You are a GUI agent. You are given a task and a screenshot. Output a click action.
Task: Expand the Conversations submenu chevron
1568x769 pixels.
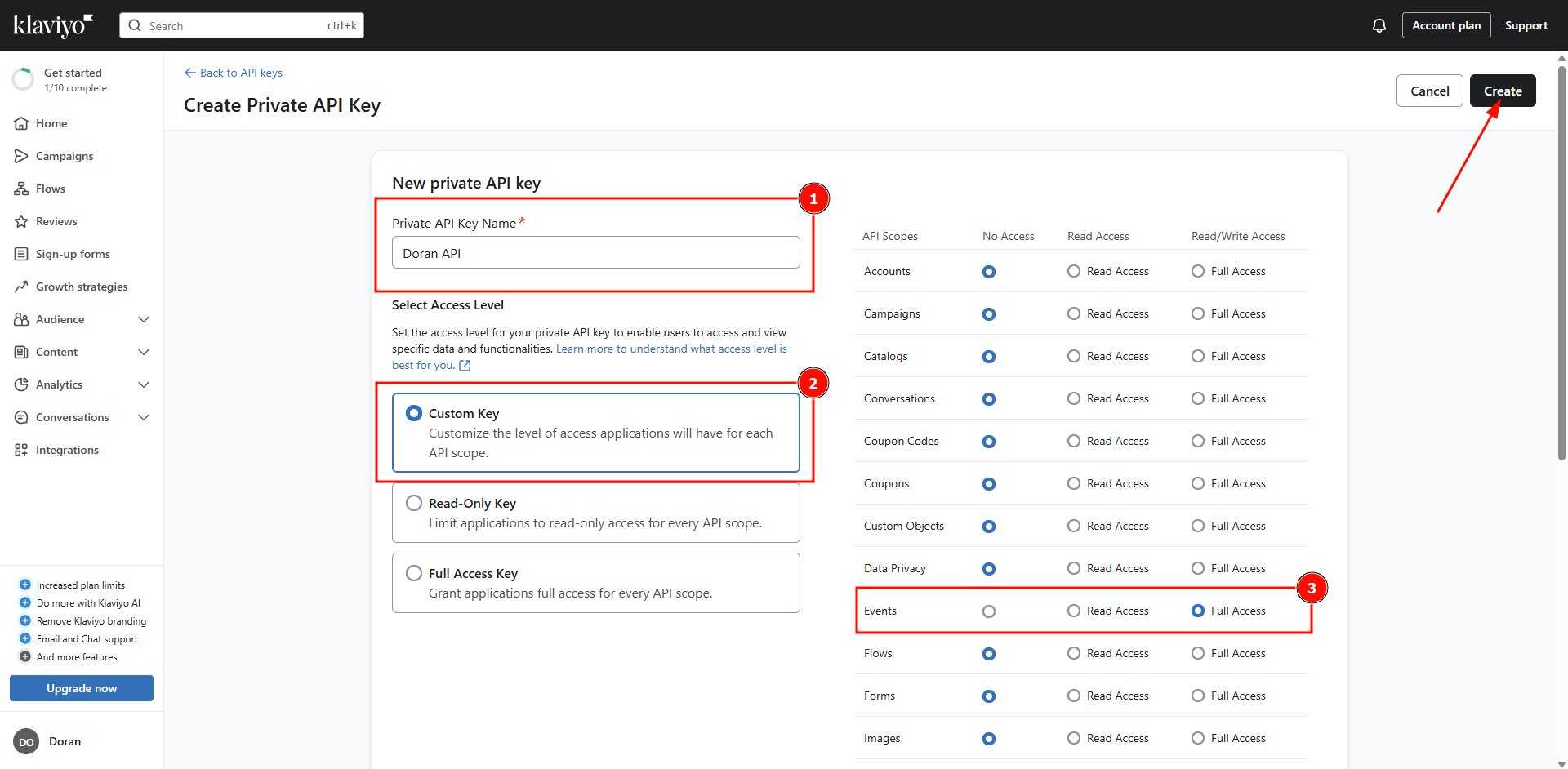(x=144, y=417)
